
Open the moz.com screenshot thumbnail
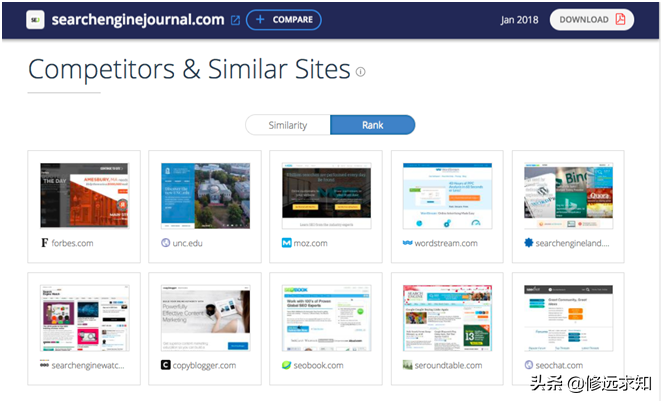tap(326, 195)
